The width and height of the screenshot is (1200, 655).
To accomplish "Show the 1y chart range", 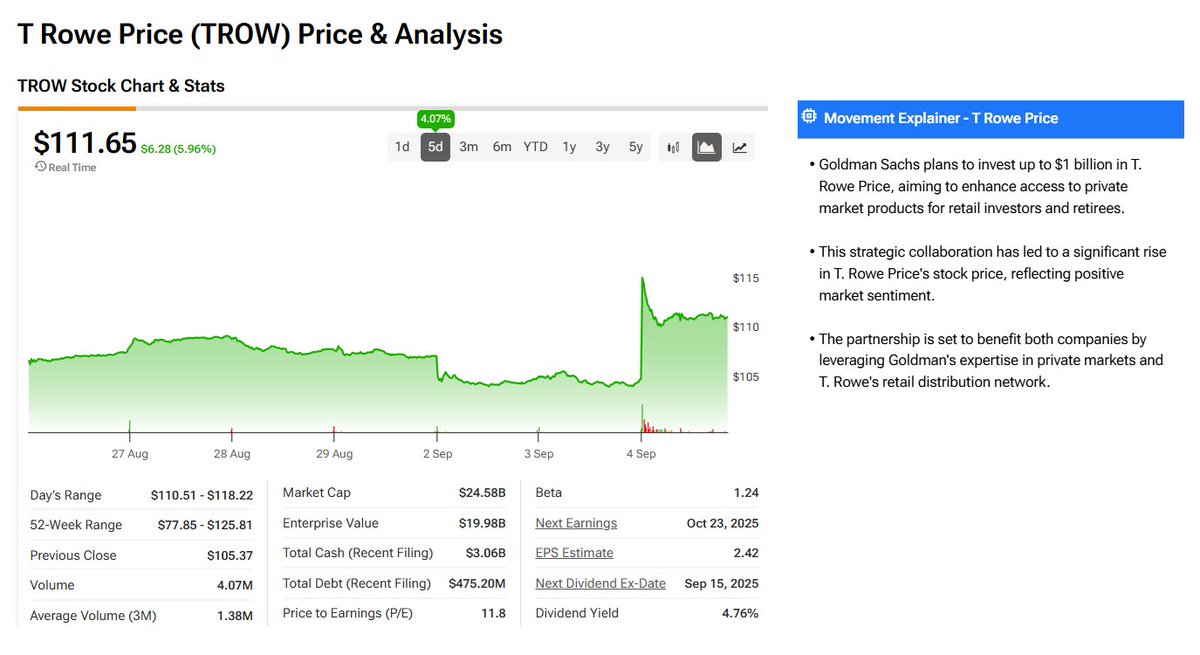I will click(x=569, y=147).
